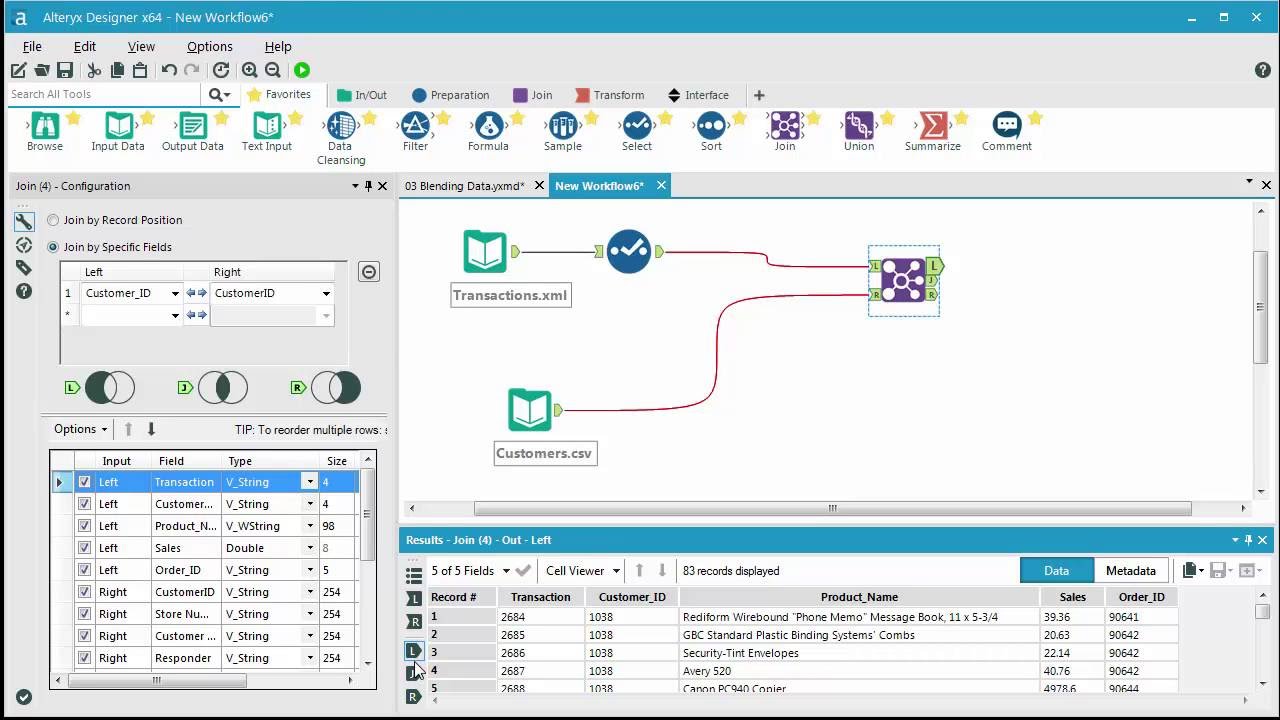Click the Join node on the canvas

(x=903, y=280)
